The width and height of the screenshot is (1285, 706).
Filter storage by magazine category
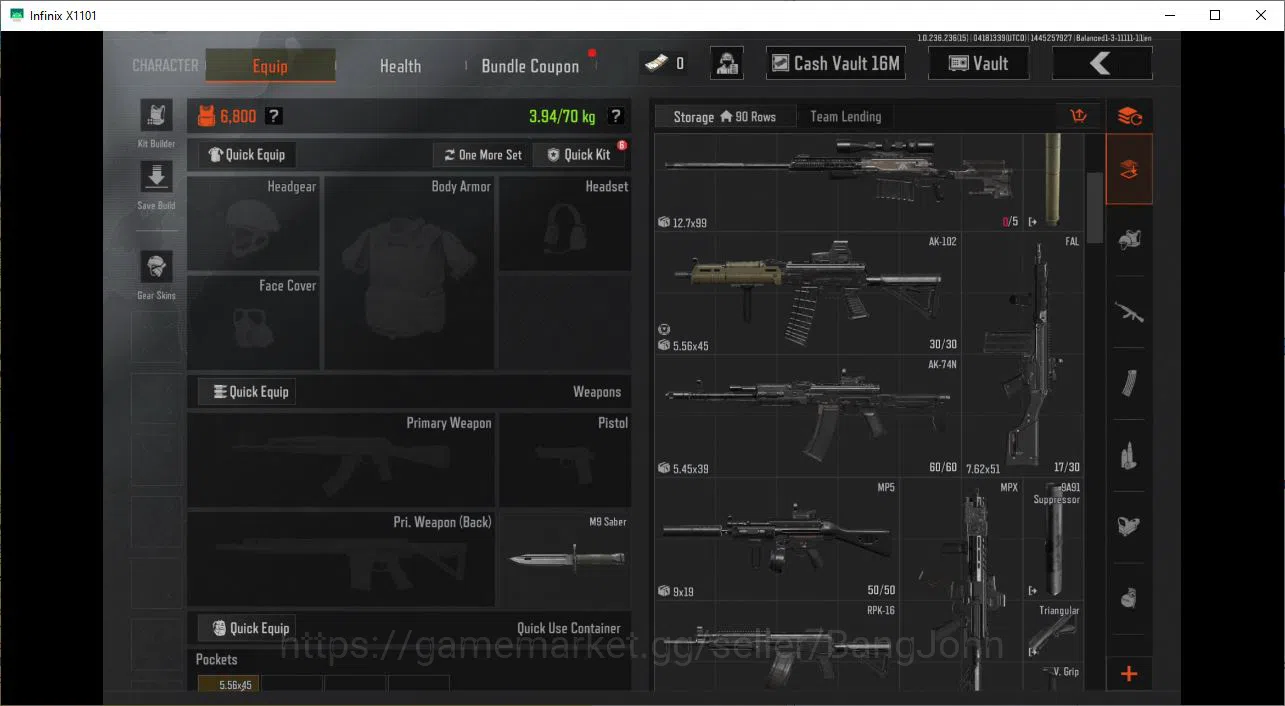coord(1129,384)
